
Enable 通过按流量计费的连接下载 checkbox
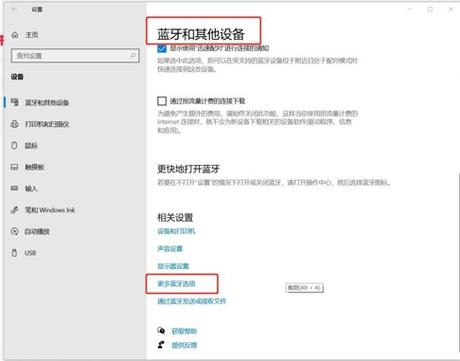pyautogui.click(x=162, y=101)
